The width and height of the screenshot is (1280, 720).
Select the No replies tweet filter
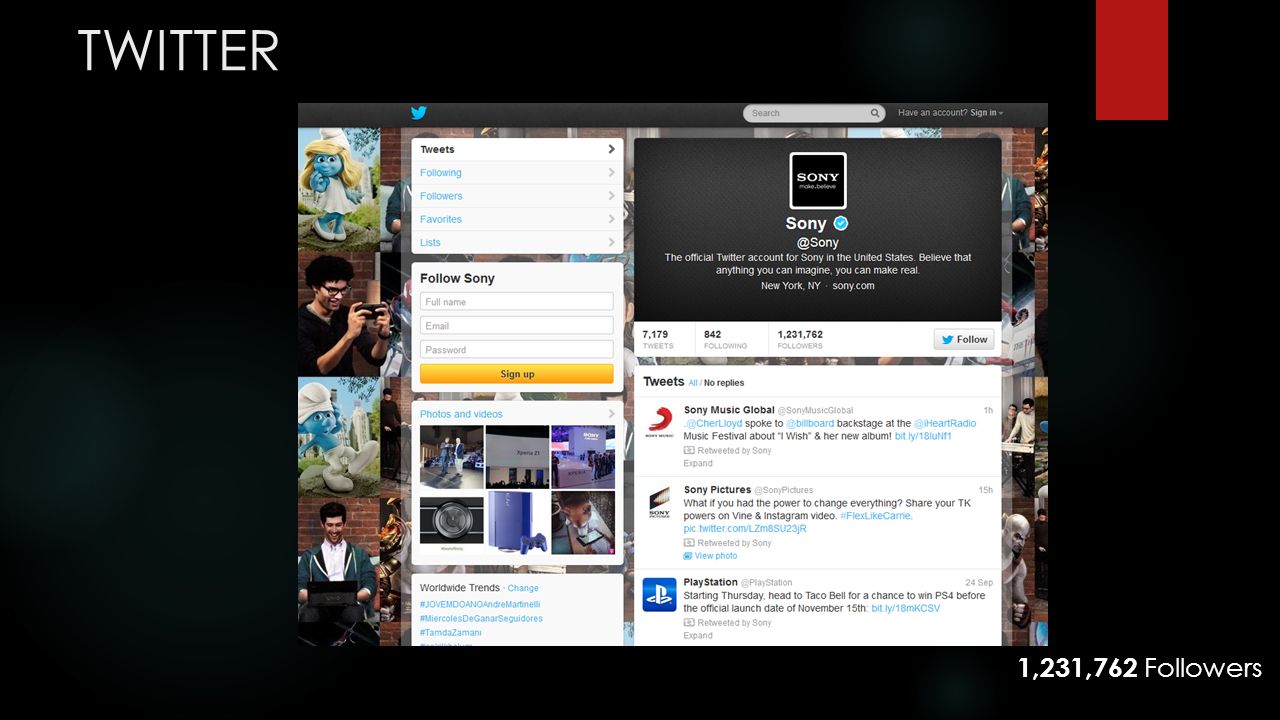(724, 383)
